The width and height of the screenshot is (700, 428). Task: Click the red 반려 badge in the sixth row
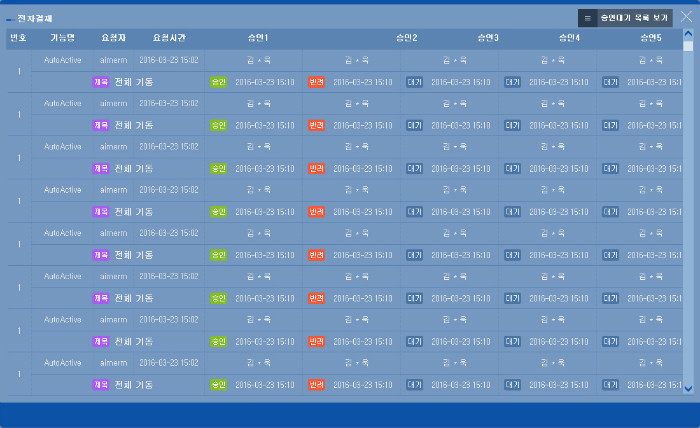point(316,299)
